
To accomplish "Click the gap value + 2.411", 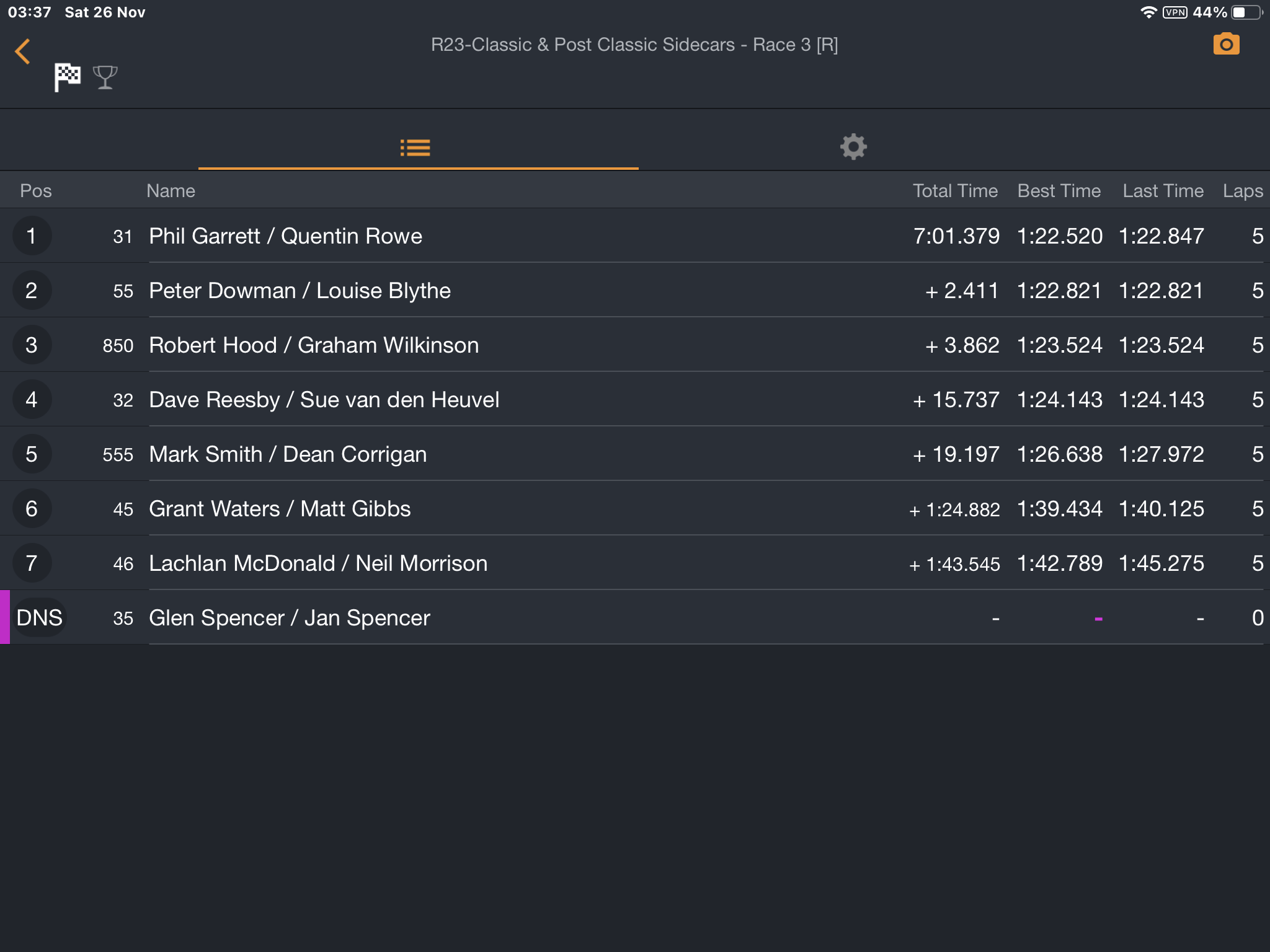I will [x=962, y=291].
